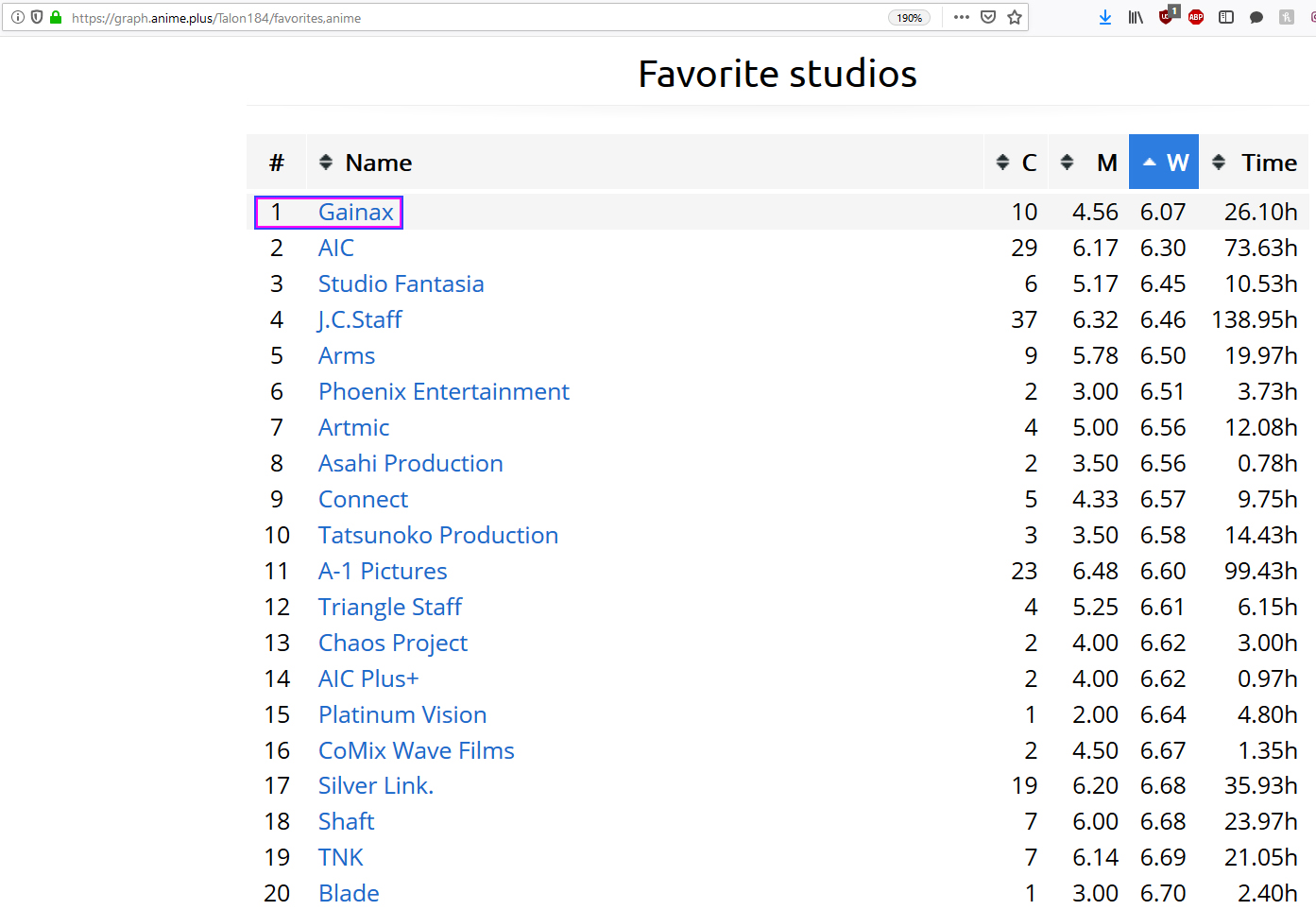The height and width of the screenshot is (910, 1316).
Task: Save the page to Pocket
Action: 988,17
